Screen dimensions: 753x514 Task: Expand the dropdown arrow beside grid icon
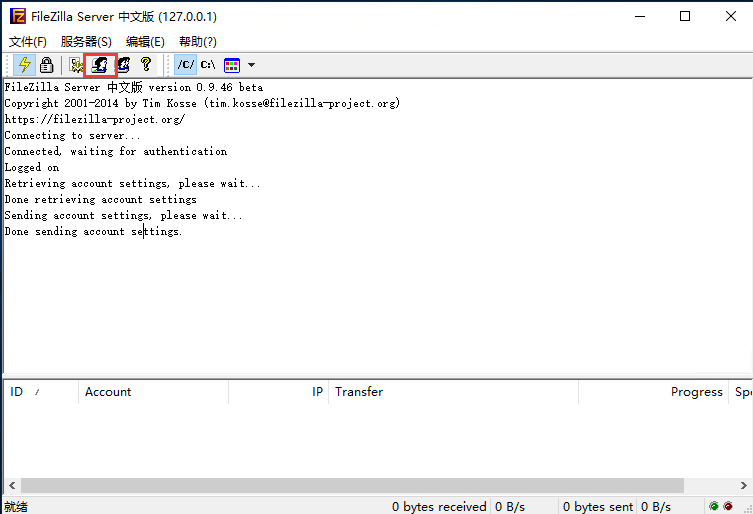(x=251, y=65)
